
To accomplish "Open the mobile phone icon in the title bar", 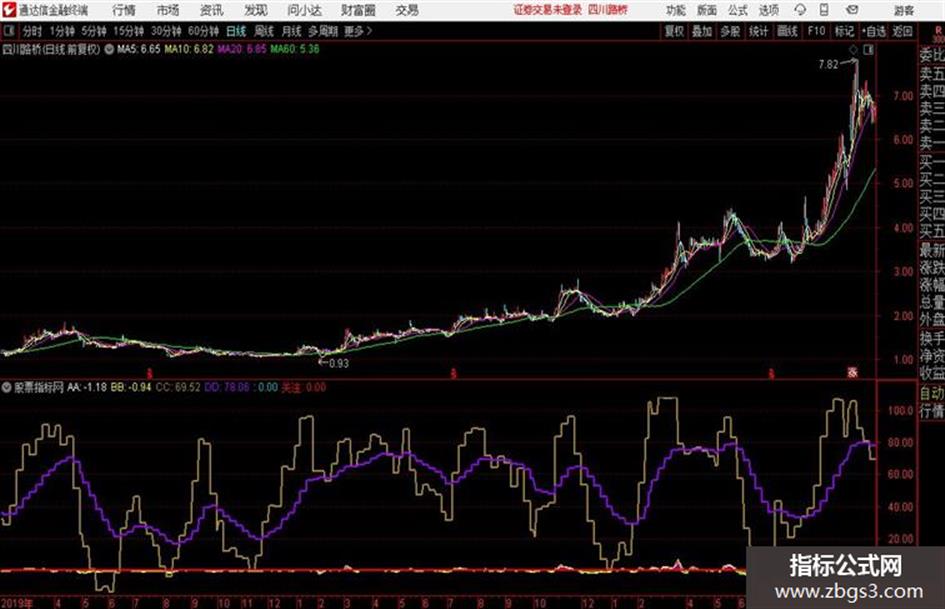I will tap(824, 10).
